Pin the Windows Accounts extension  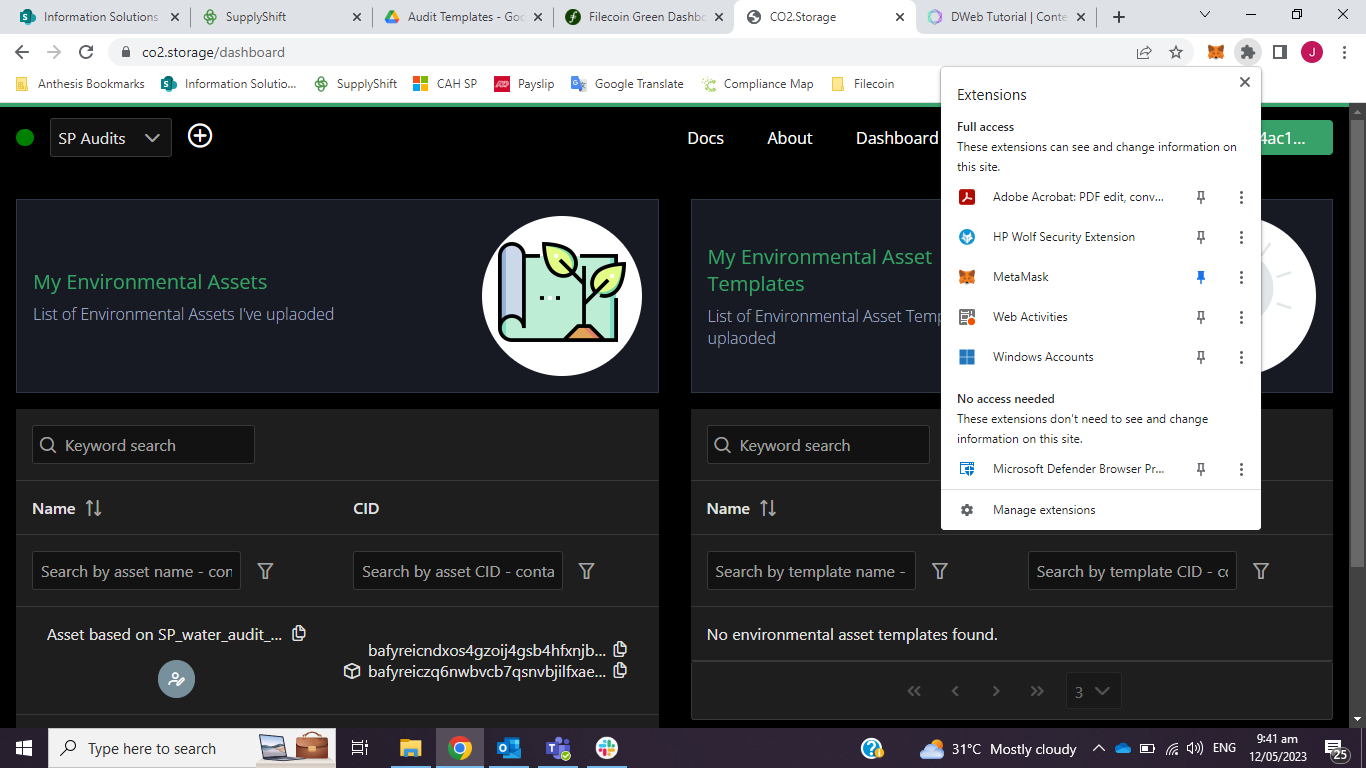tap(1200, 357)
